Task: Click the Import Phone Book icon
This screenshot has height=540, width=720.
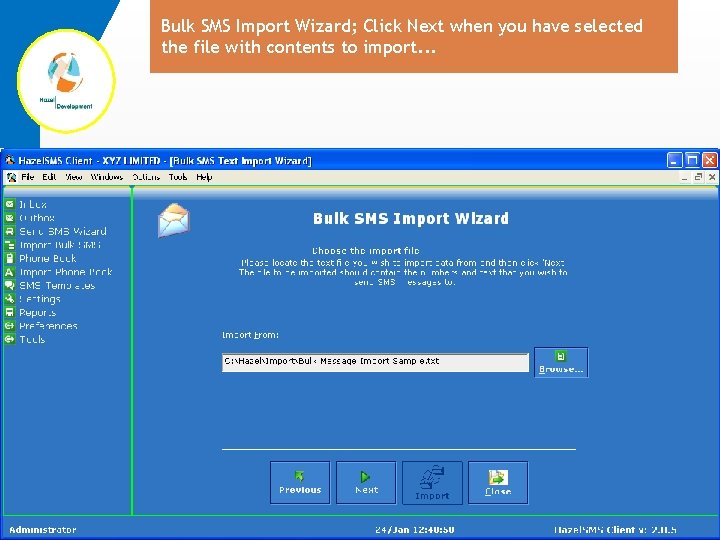Action: click(x=10, y=272)
